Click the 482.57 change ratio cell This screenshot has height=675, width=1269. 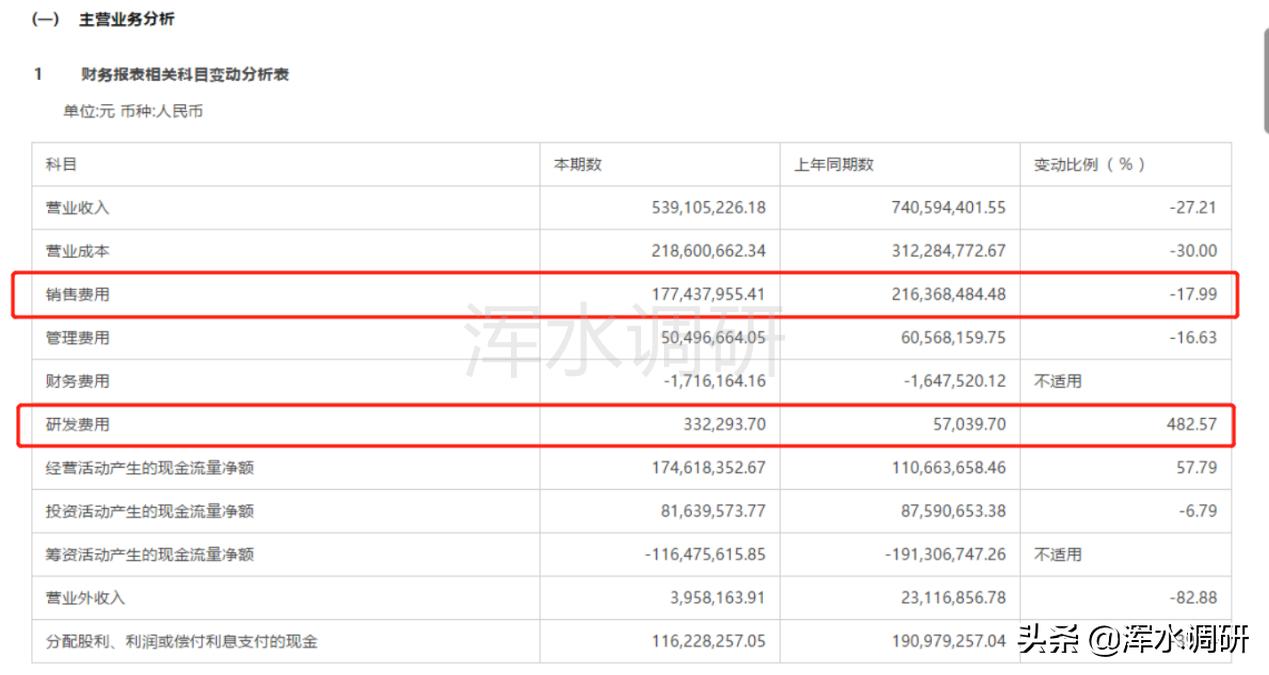pyautogui.click(x=1192, y=425)
